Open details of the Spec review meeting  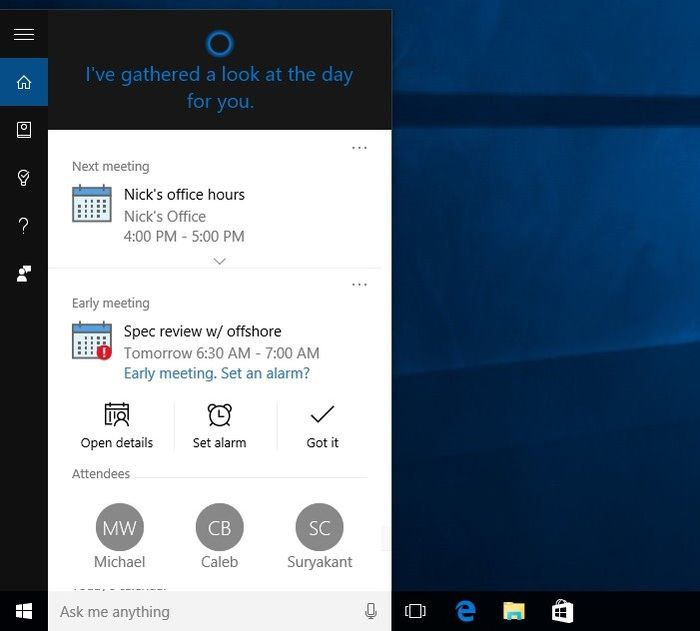point(117,426)
